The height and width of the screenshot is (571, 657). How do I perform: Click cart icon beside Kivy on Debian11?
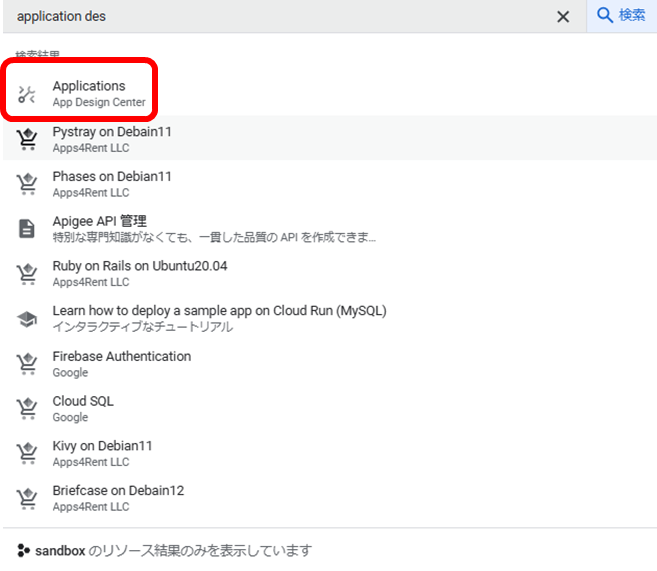tap(27, 453)
